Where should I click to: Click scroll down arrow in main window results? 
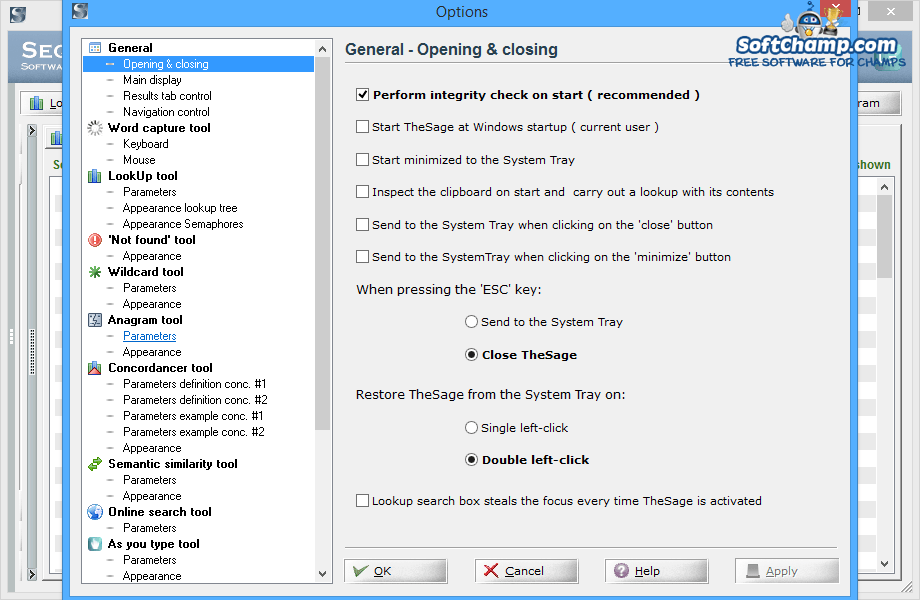tap(884, 564)
